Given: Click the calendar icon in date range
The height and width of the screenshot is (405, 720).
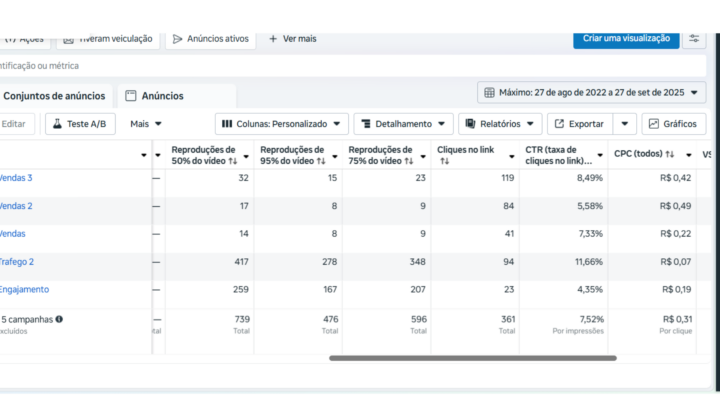Looking at the screenshot, I should point(489,93).
